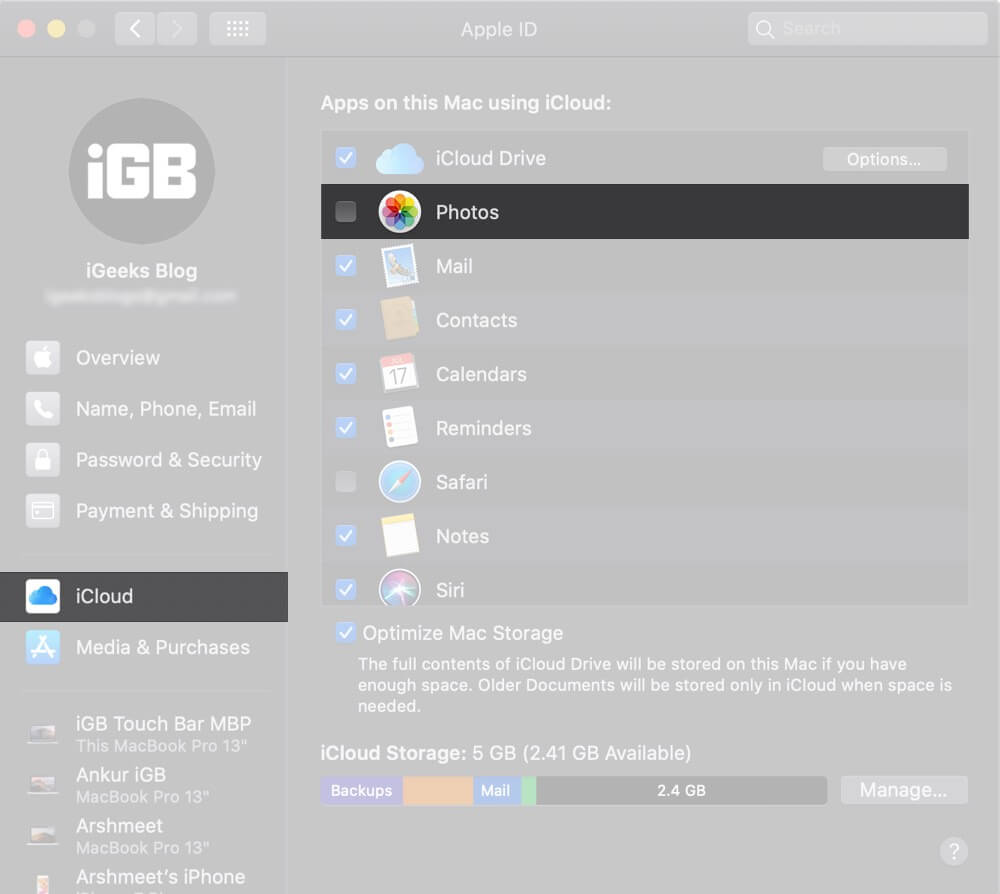The image size is (1000, 894).
Task: Uncheck the Siri checkbox
Action: click(x=346, y=589)
